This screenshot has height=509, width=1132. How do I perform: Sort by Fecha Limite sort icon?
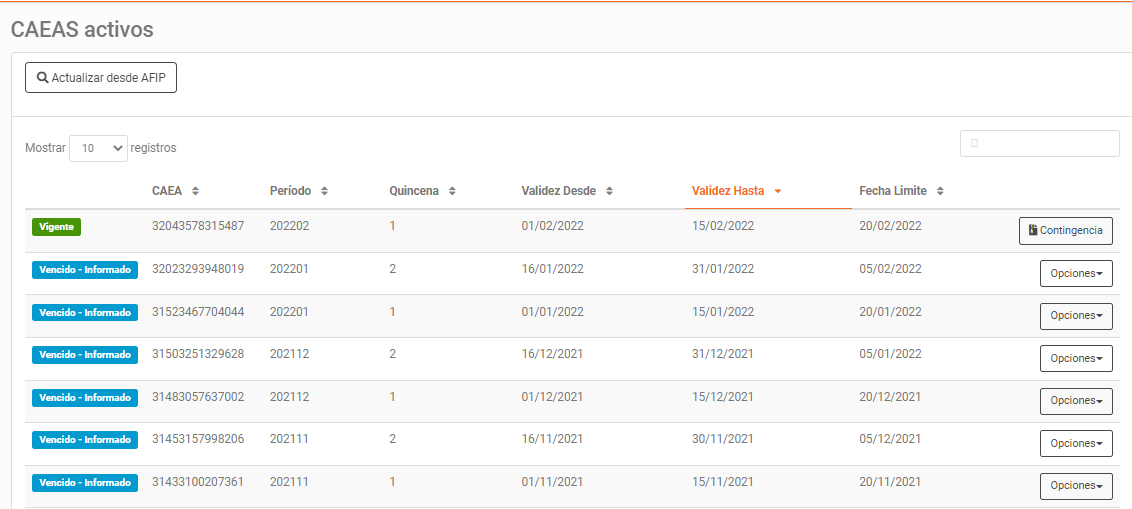(x=940, y=191)
